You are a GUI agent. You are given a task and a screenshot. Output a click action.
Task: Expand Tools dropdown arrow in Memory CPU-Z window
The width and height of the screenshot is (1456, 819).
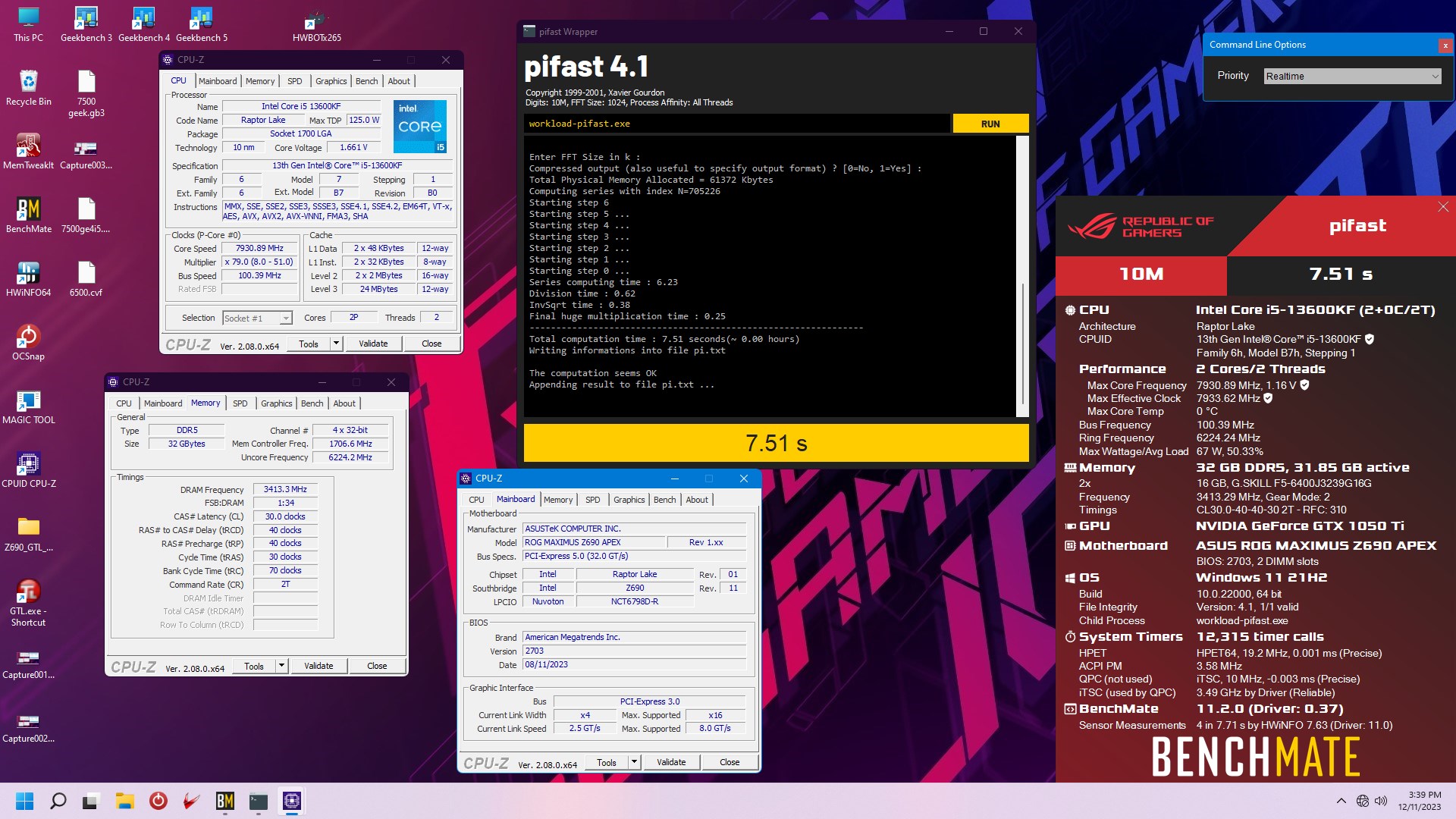[281, 666]
